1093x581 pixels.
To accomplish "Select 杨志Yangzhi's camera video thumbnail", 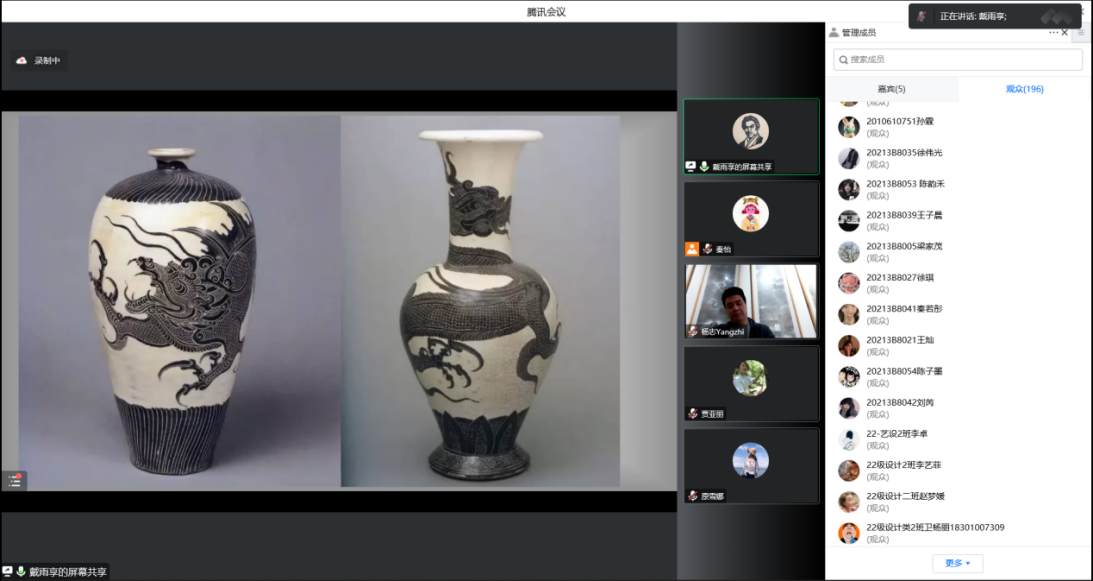I will click(751, 301).
